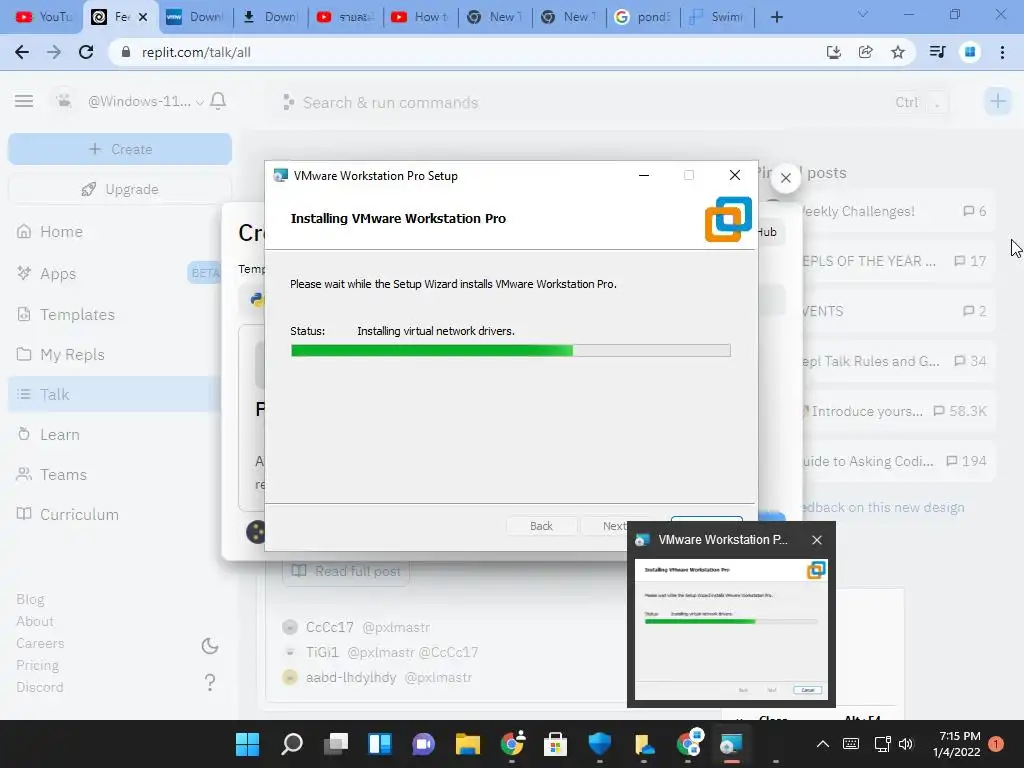Click the install app icon in address bar
The height and width of the screenshot is (768, 1024).
click(x=834, y=52)
